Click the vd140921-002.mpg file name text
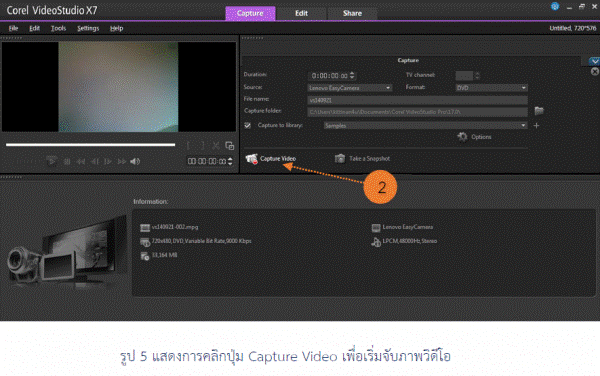The height and width of the screenshot is (376, 600). tap(175, 227)
